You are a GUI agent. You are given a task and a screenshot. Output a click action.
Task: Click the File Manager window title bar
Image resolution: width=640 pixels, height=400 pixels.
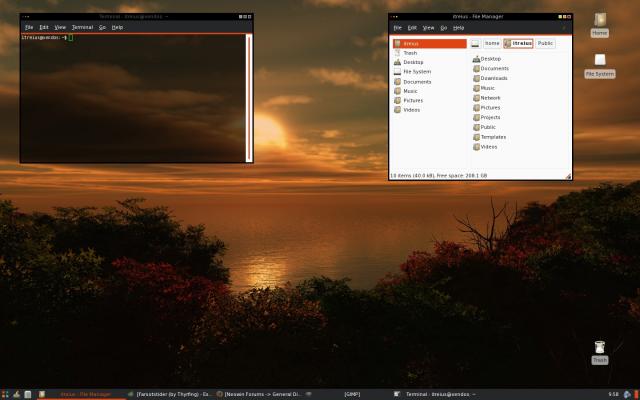click(x=480, y=17)
